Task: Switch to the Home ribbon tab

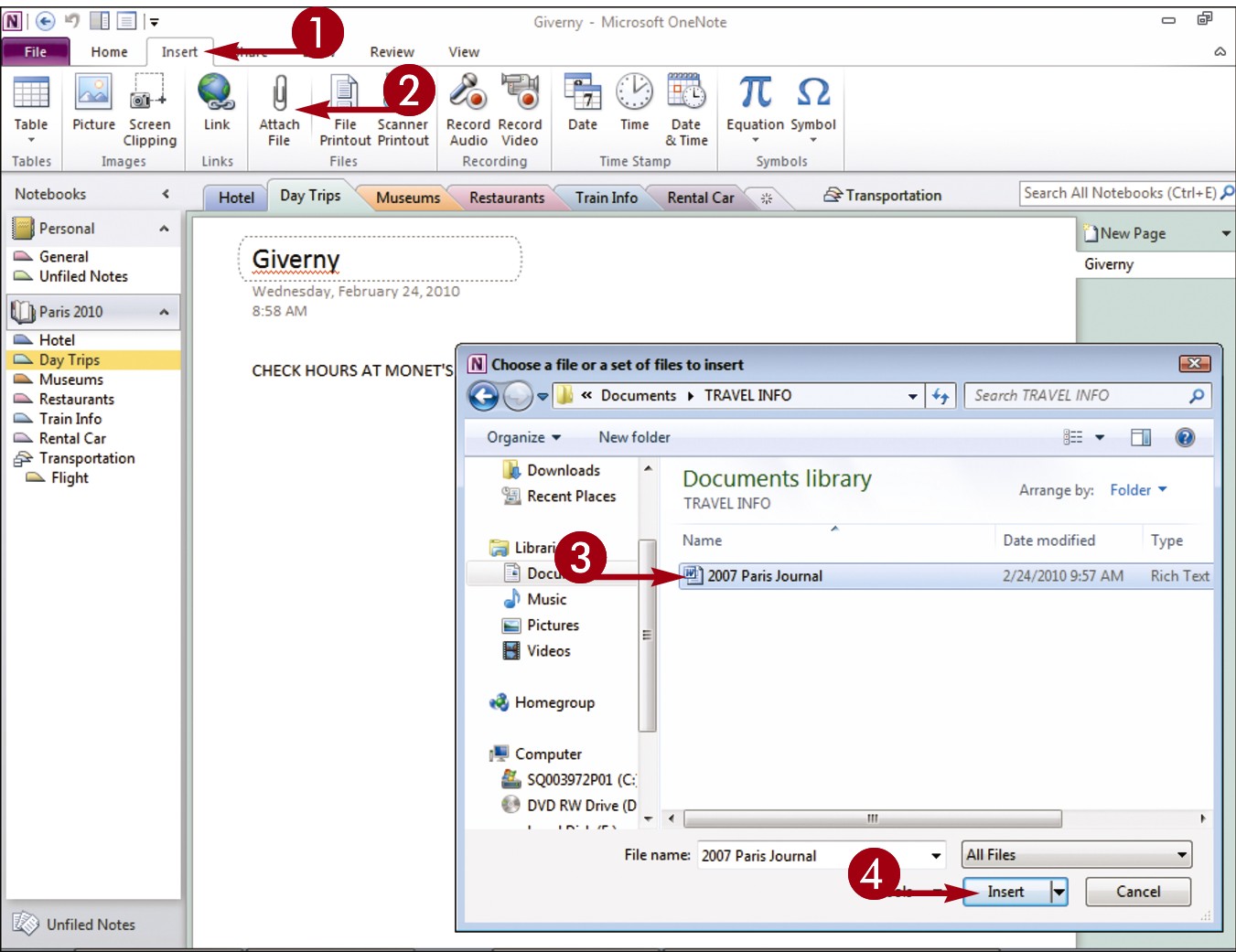Action: click(109, 52)
